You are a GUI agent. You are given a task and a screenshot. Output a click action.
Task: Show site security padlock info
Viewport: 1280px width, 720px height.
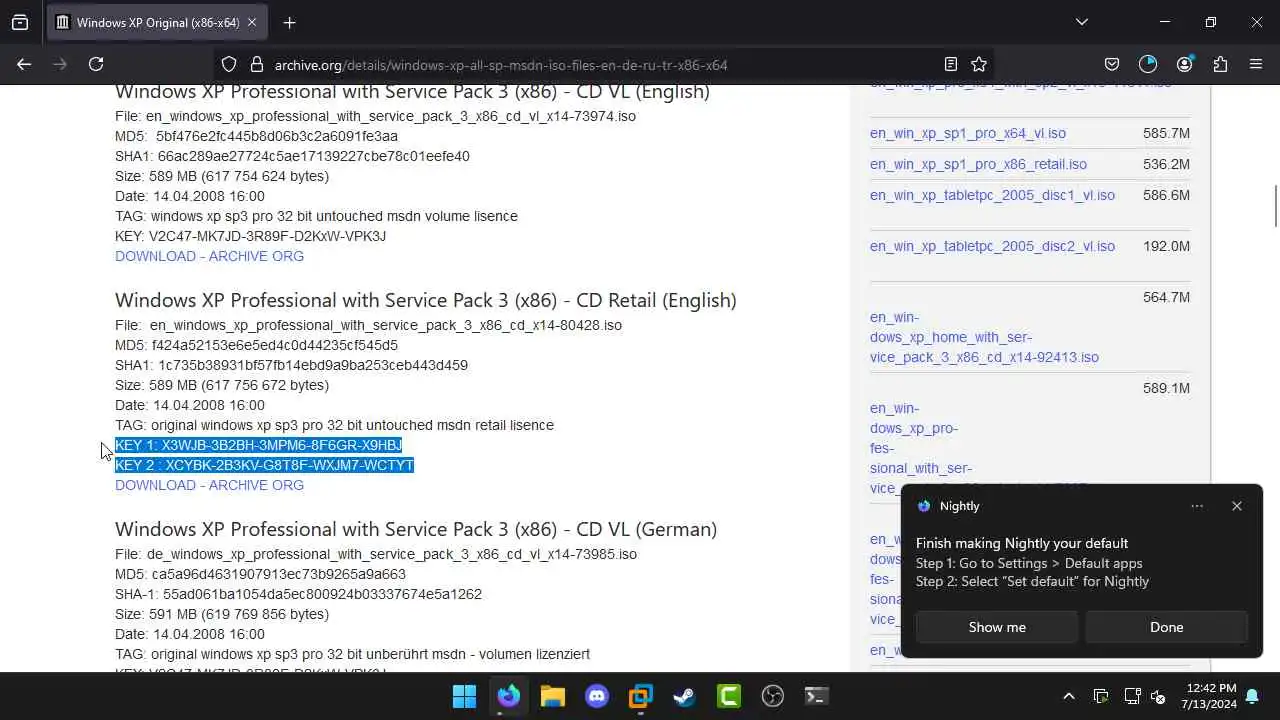257,64
